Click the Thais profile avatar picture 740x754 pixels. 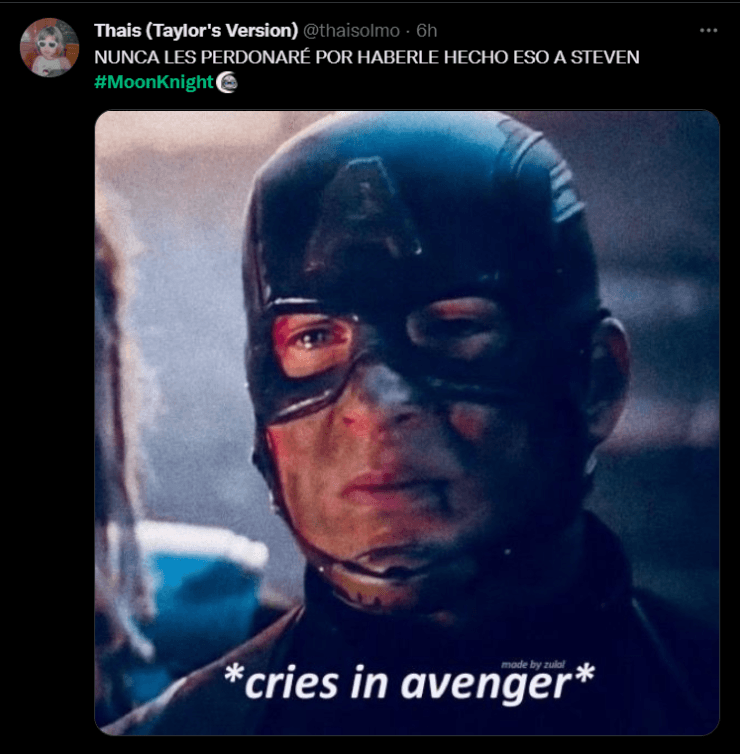tap(49, 47)
